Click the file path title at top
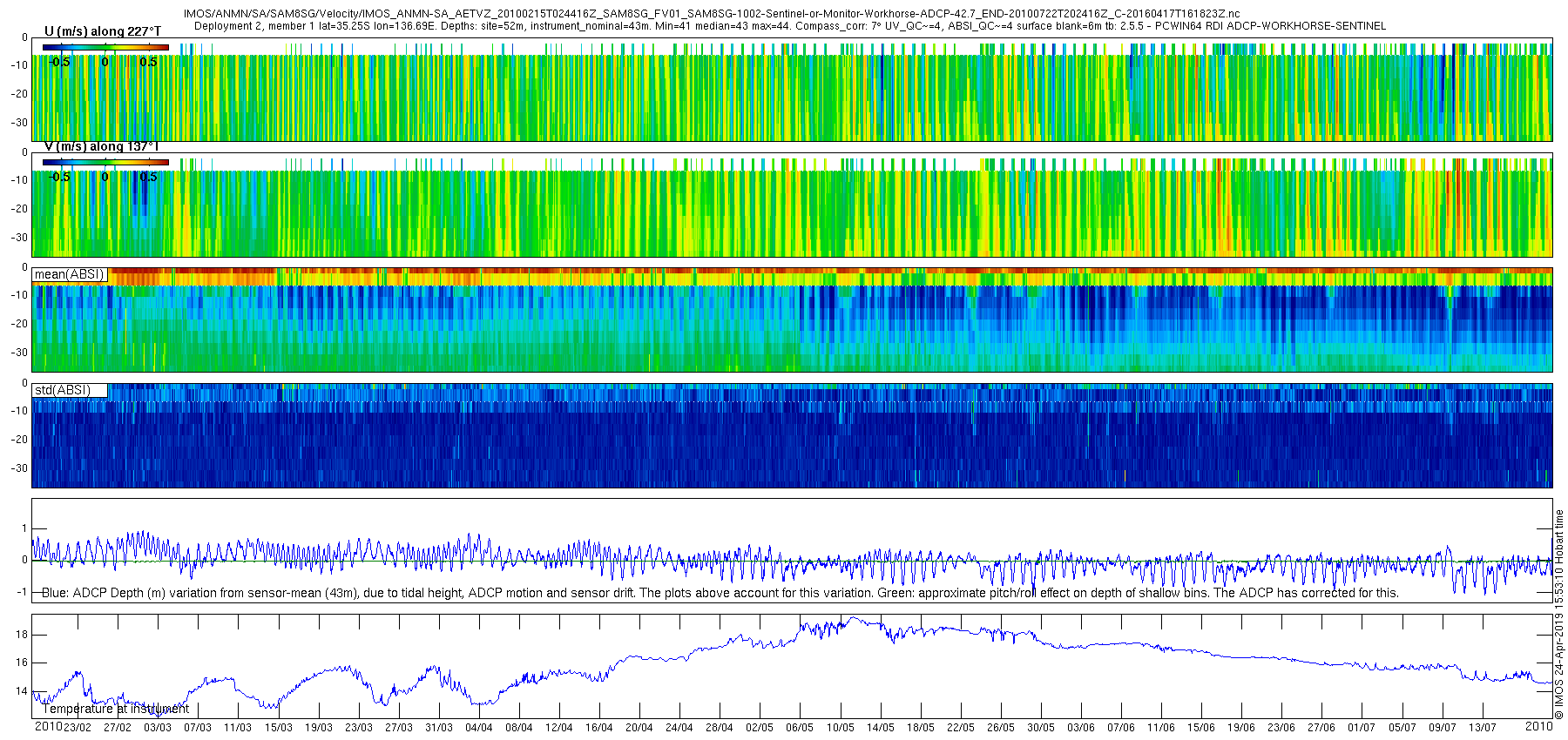1568x740 pixels. tap(712, 15)
